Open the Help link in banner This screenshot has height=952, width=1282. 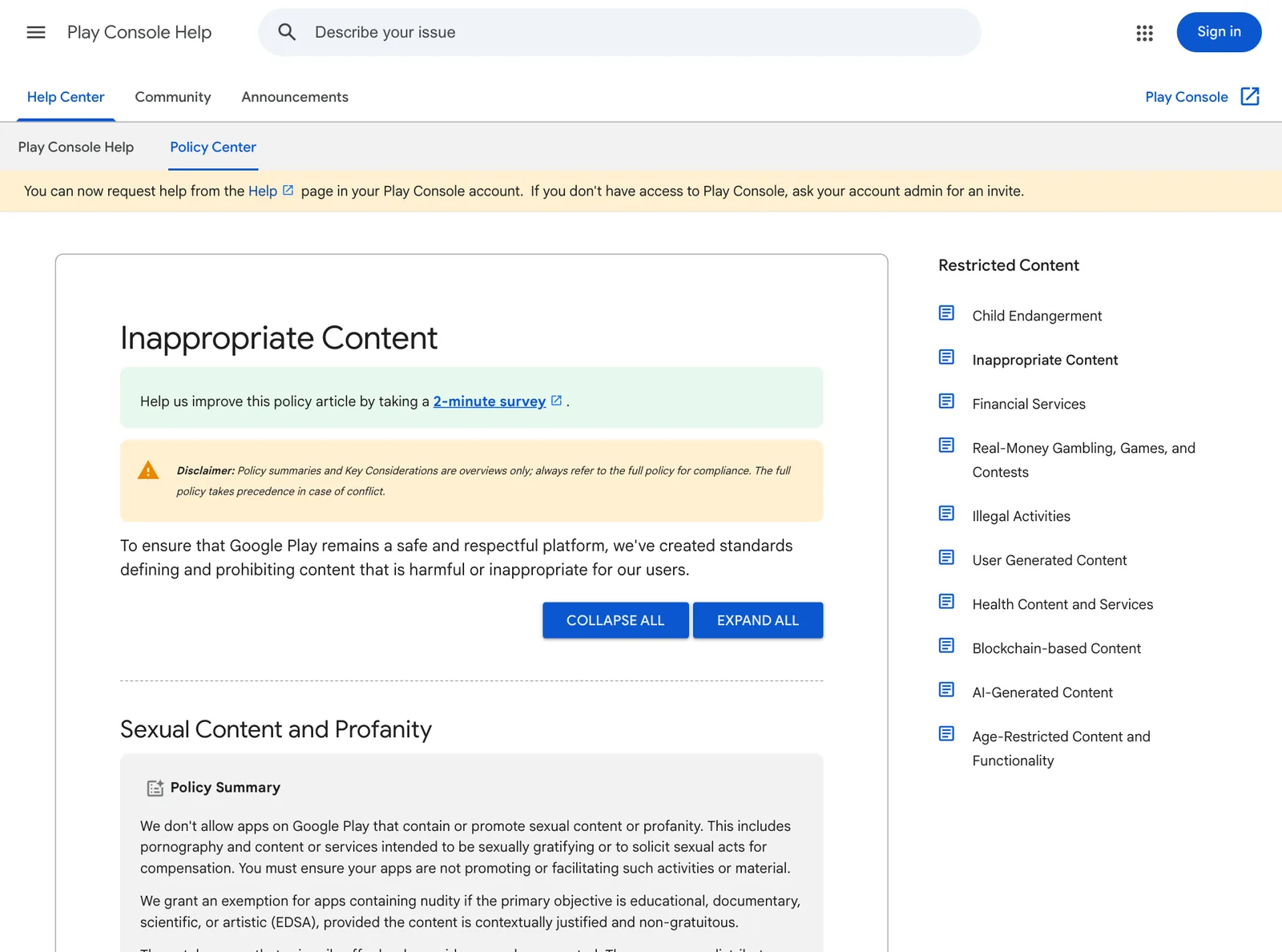263,191
